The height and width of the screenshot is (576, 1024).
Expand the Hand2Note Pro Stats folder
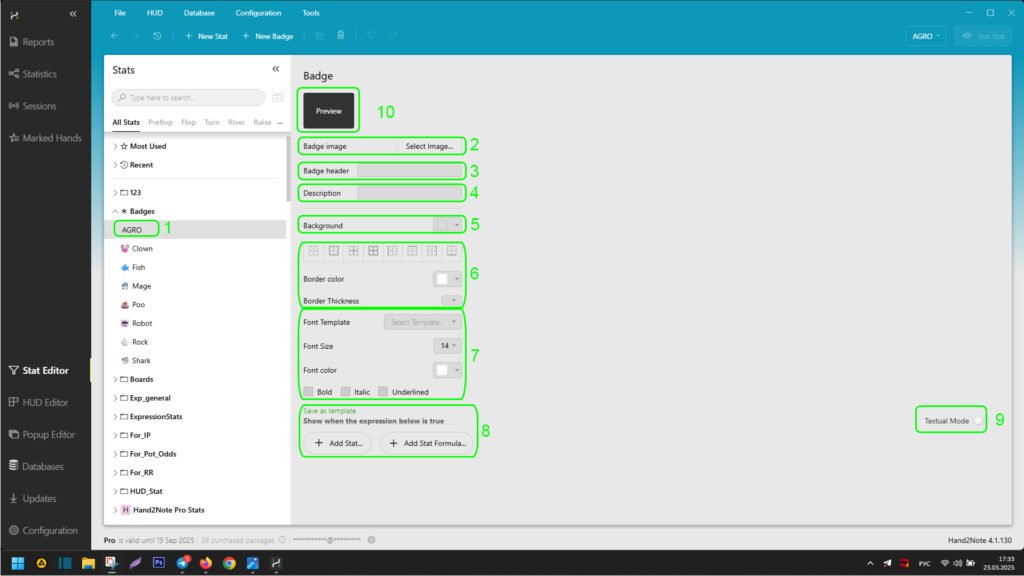tap(114, 510)
